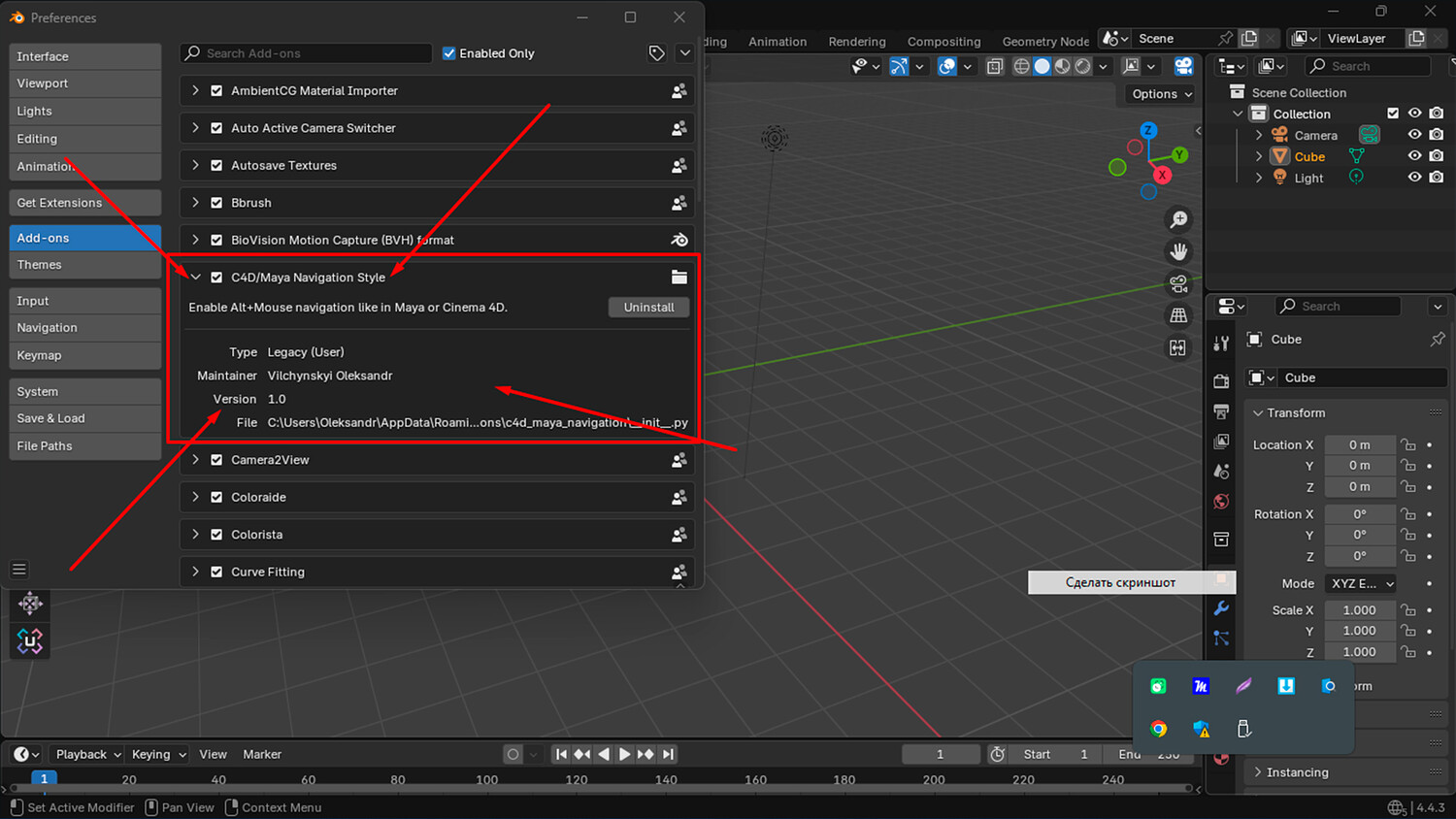Click the pan view hand icon
The width and height of the screenshot is (1456, 819).
[1178, 251]
